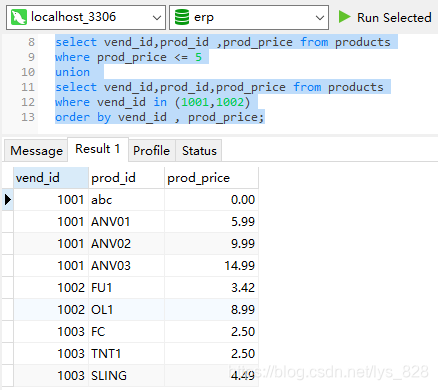Image resolution: width=438 pixels, height=390 pixels.
Task: Select the current-row arrow indicator for the abc row
Action: (x=8, y=200)
